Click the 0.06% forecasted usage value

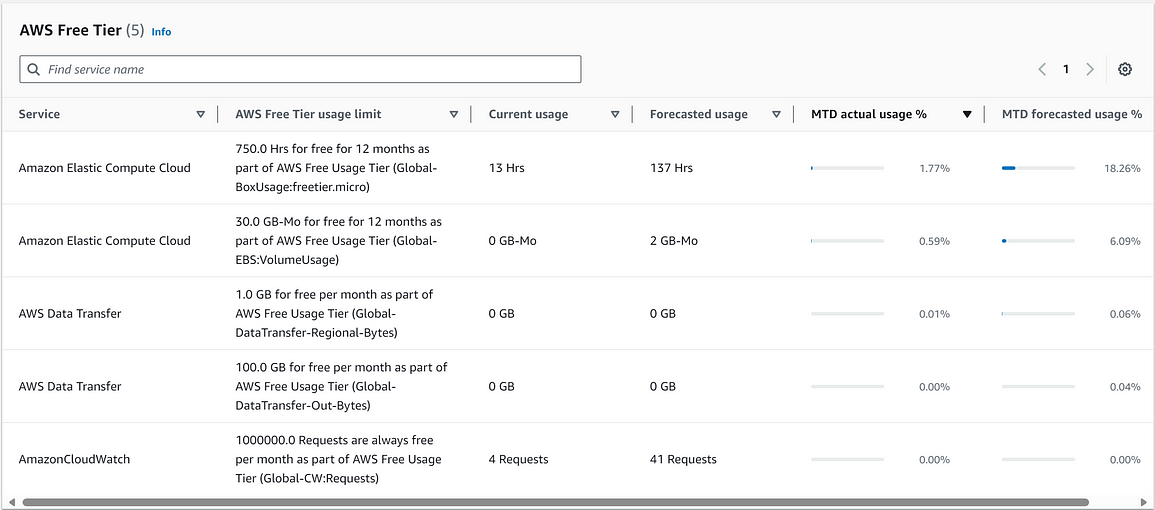click(x=1125, y=314)
